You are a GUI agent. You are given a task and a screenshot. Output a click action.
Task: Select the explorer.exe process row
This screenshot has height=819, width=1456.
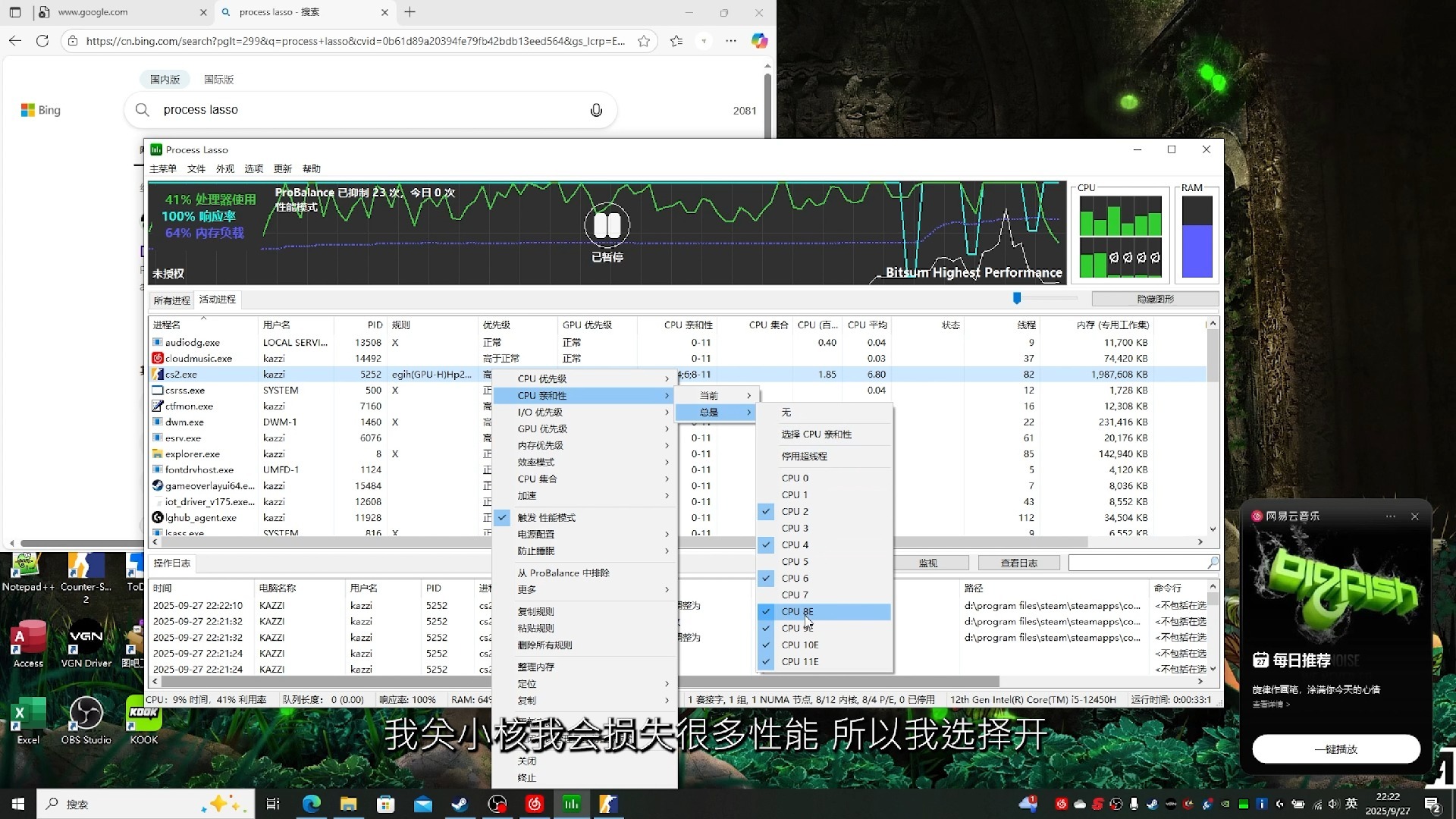click(x=677, y=453)
